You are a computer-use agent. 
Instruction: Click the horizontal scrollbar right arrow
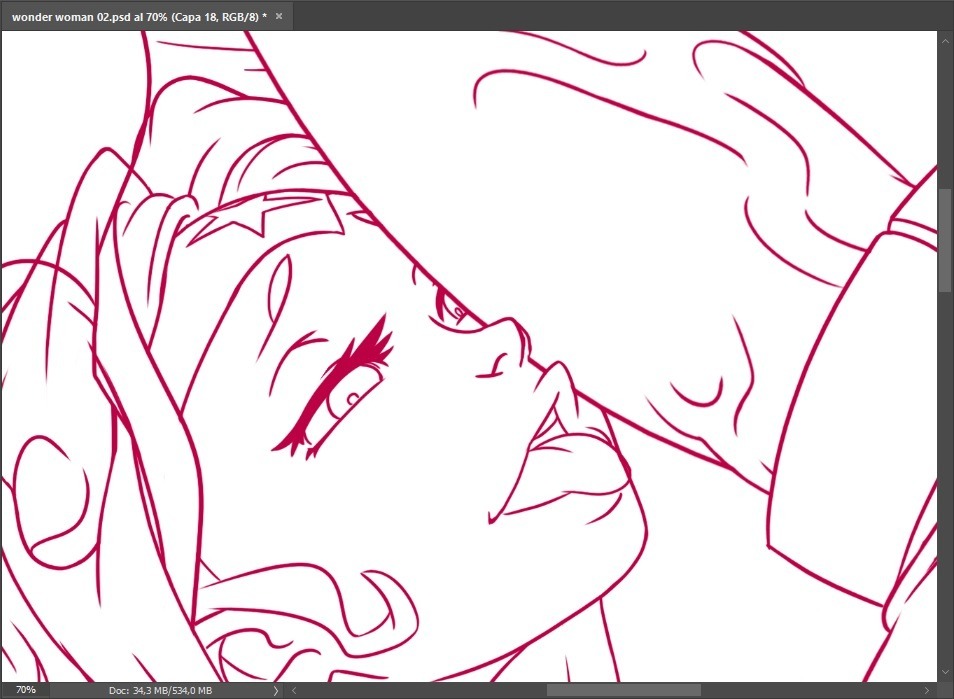[927, 690]
